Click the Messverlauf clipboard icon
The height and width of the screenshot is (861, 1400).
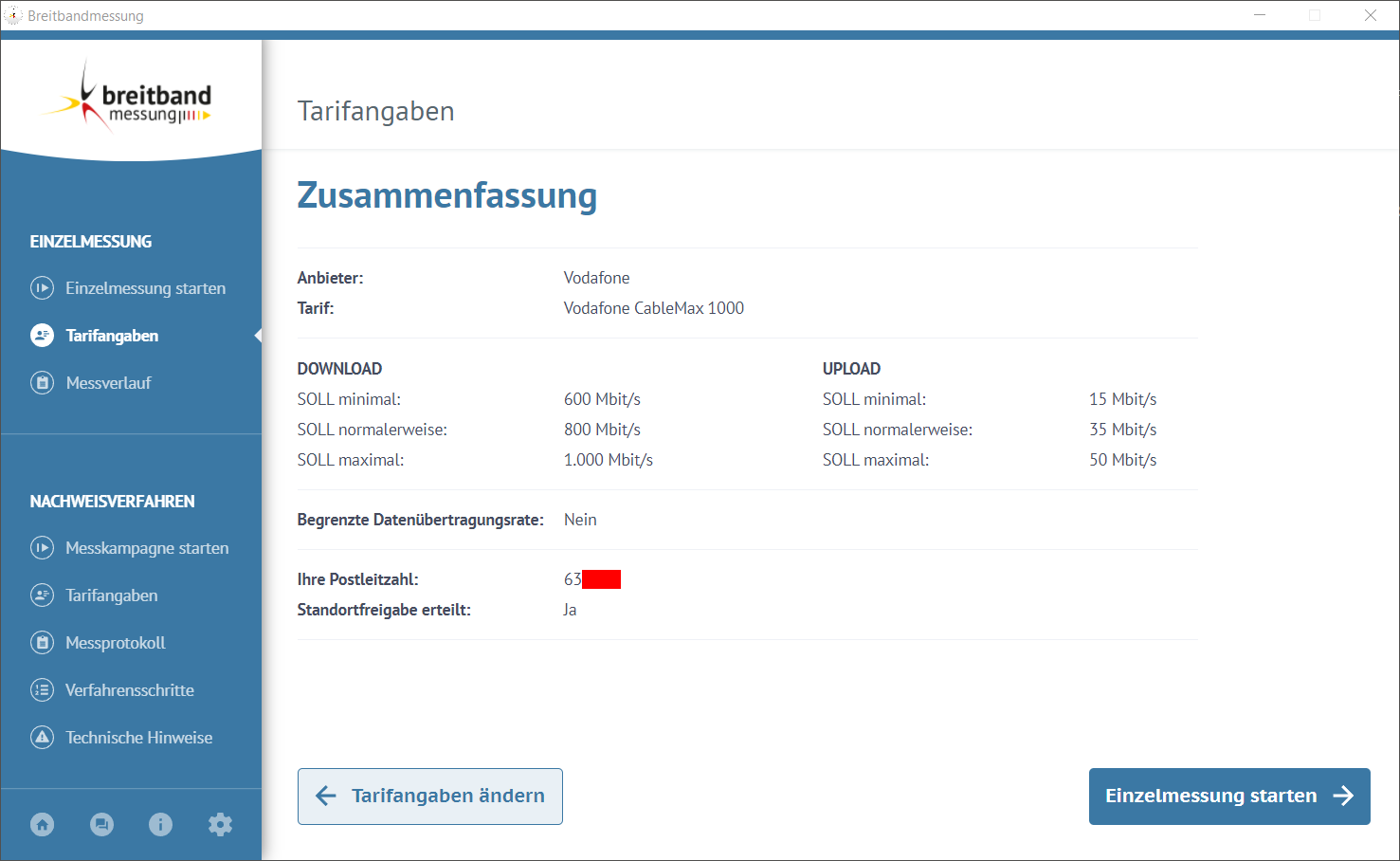42,382
